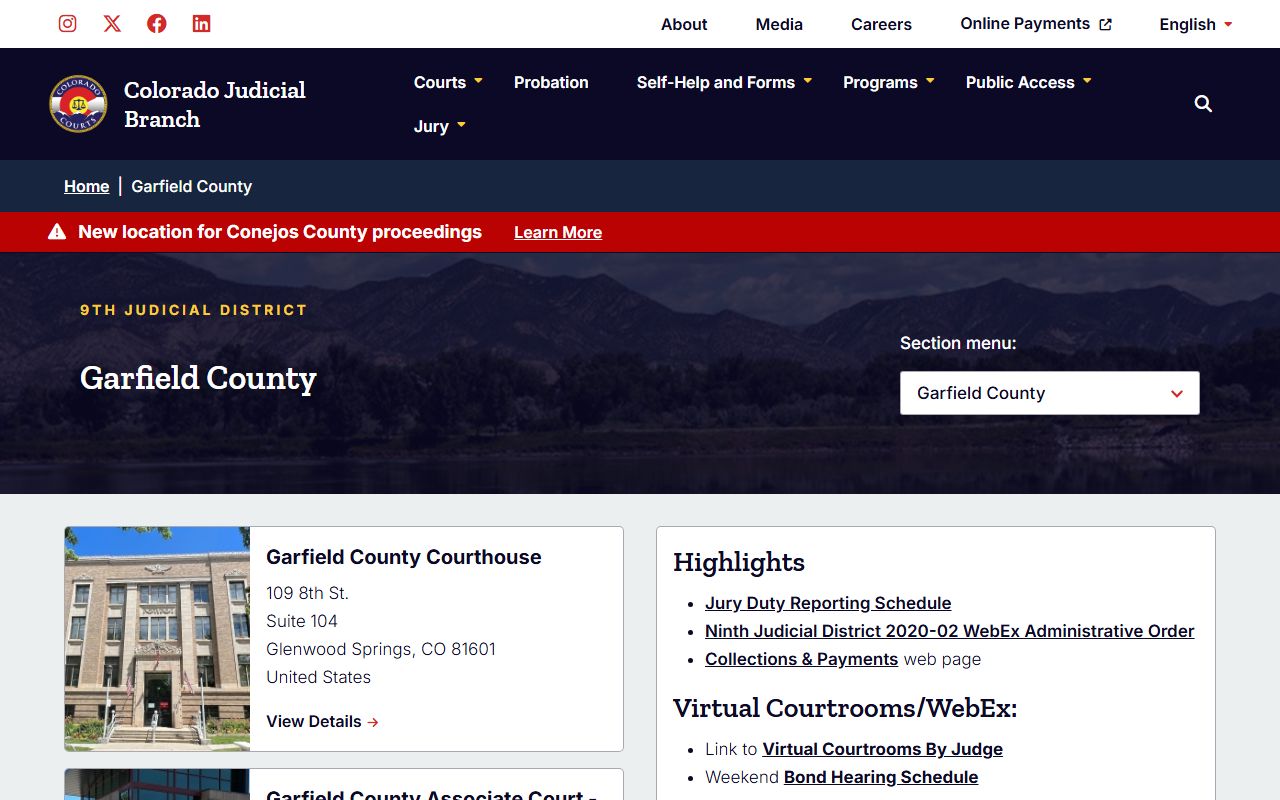Click the Garfield County Courthouse photo
The width and height of the screenshot is (1280, 800).
pyautogui.click(x=157, y=638)
